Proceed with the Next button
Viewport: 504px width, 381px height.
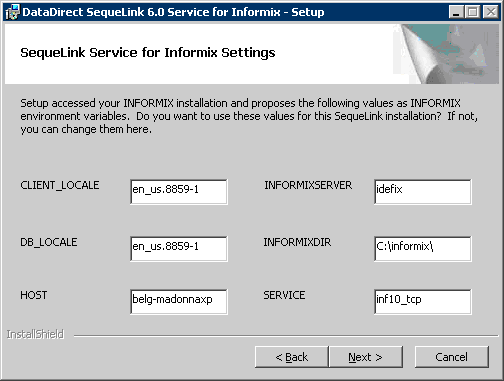coord(366,357)
